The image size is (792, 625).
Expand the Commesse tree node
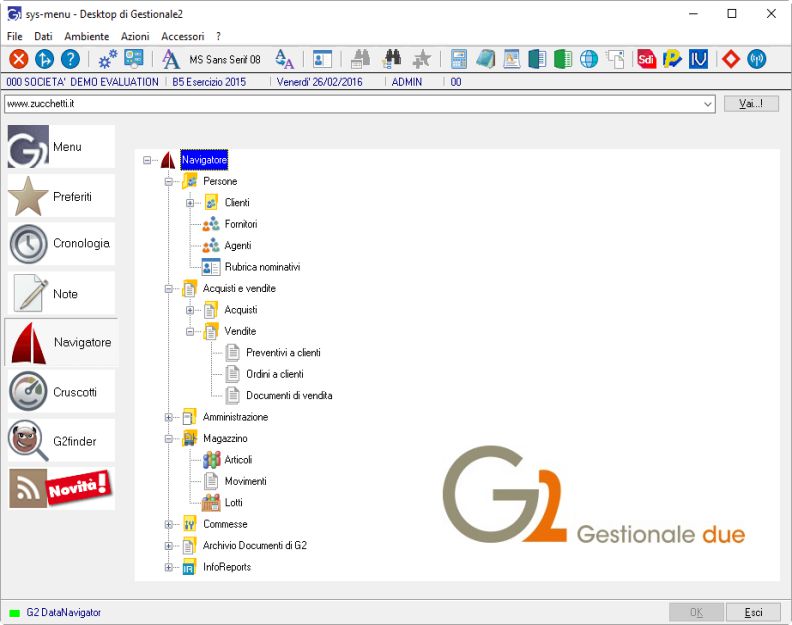169,524
